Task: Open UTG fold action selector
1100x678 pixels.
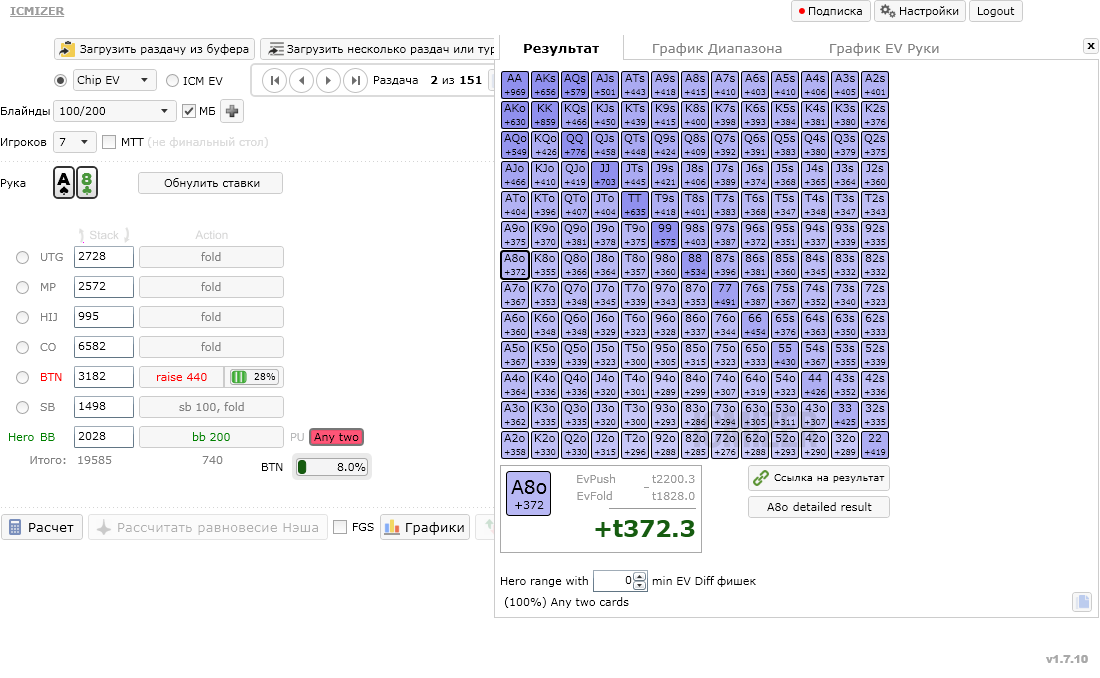Action: point(211,257)
